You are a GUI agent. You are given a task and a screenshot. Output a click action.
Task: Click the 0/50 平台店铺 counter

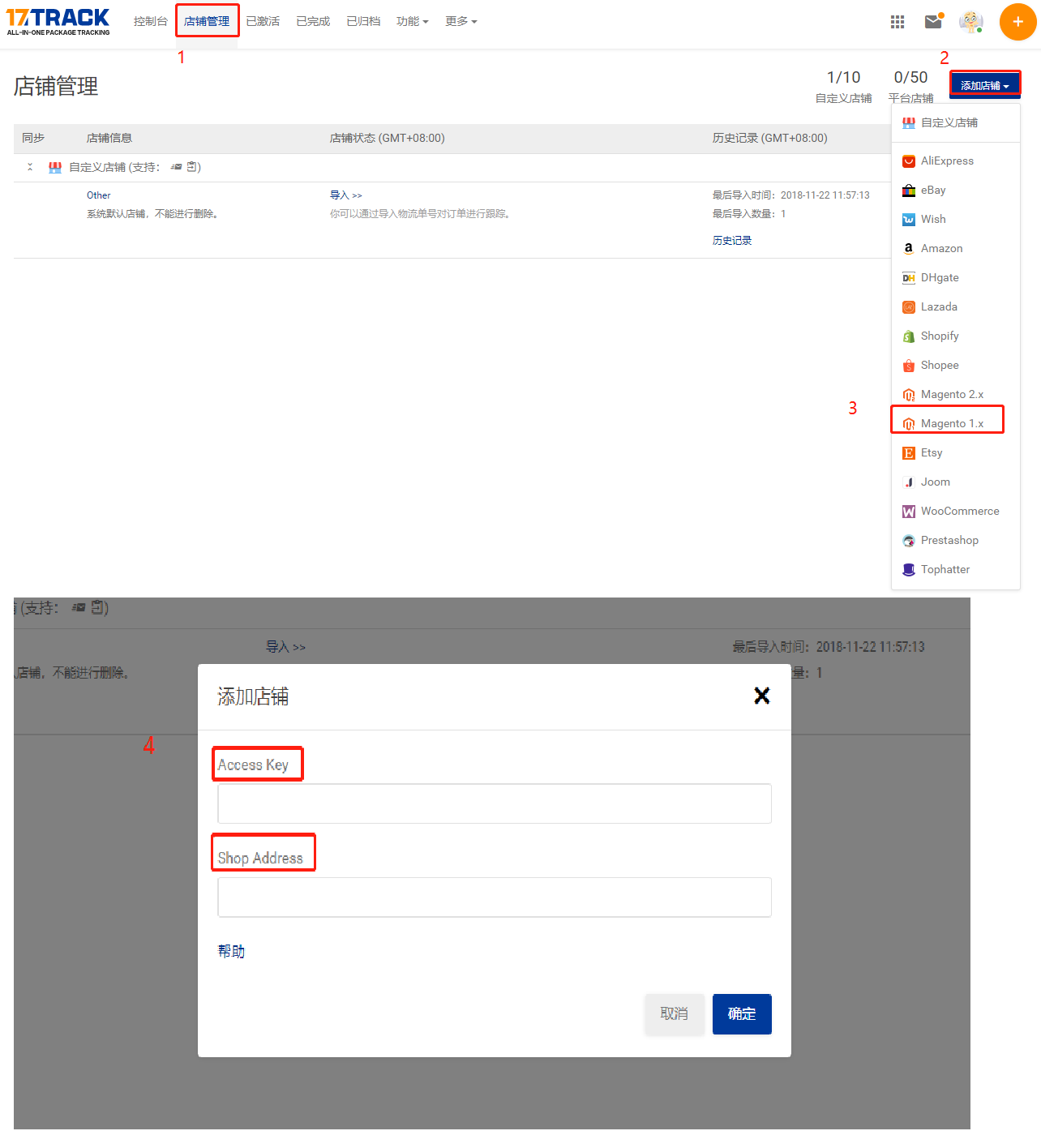pos(911,87)
